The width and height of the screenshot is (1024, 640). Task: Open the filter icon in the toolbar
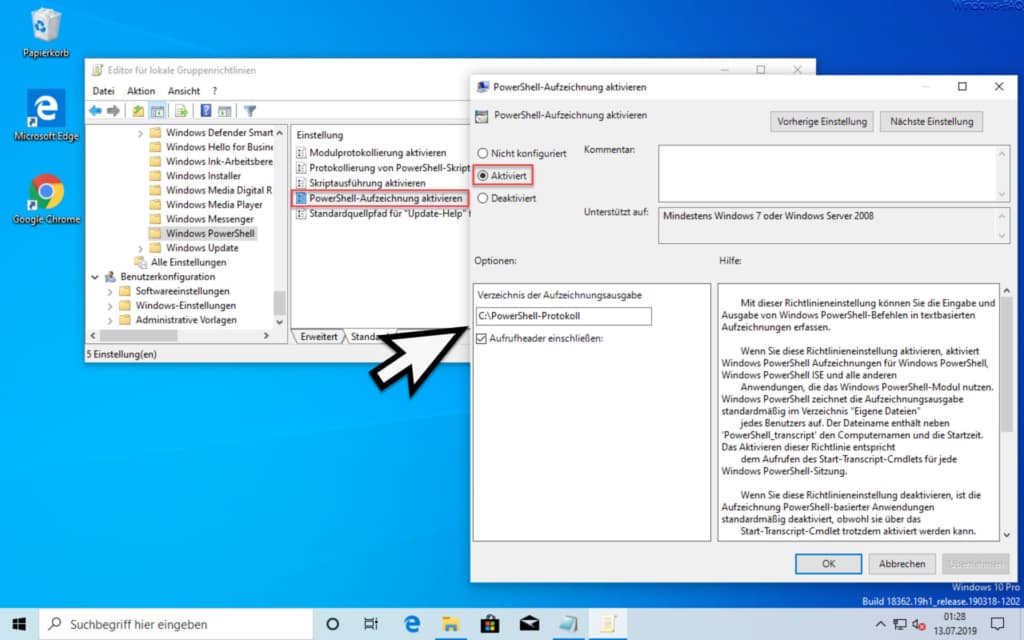pos(249,111)
